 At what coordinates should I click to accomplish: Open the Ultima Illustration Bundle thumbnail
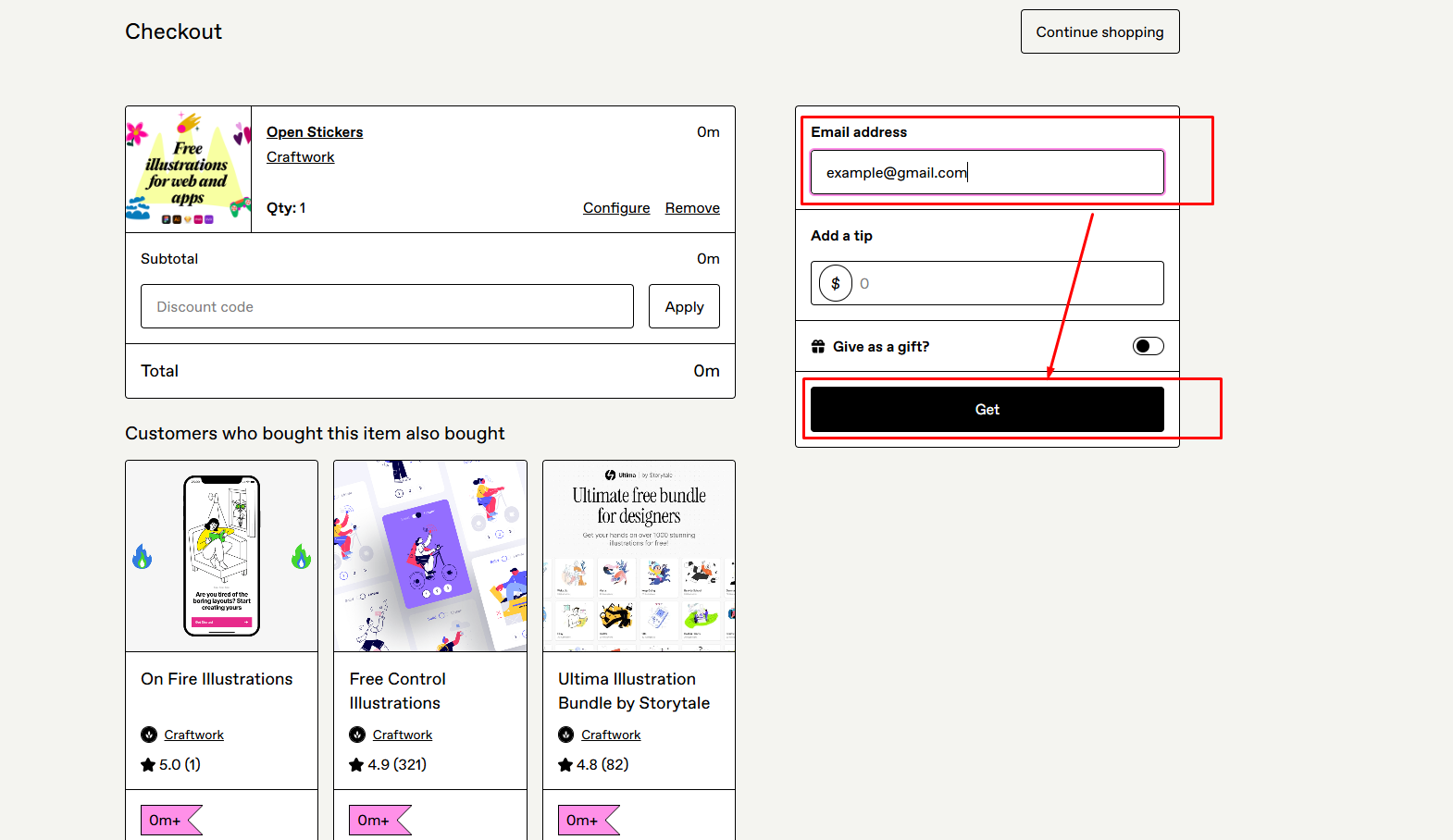(x=640, y=556)
